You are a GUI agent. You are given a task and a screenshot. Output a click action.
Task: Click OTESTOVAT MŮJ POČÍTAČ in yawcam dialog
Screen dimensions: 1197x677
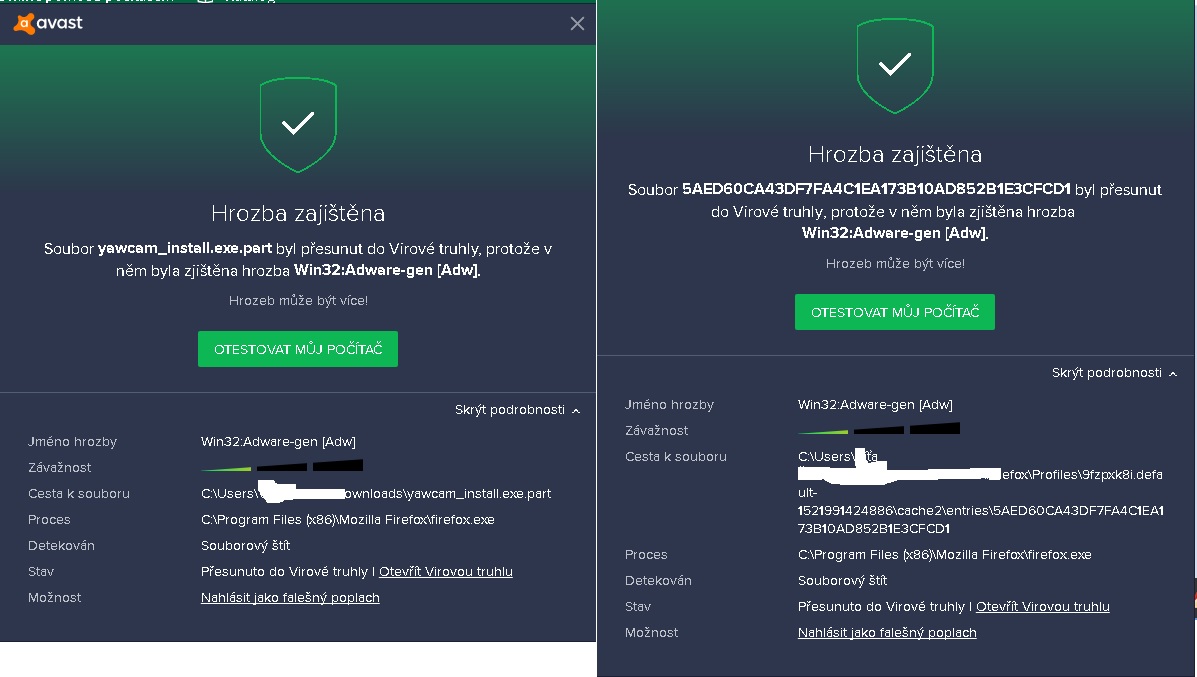coord(298,349)
